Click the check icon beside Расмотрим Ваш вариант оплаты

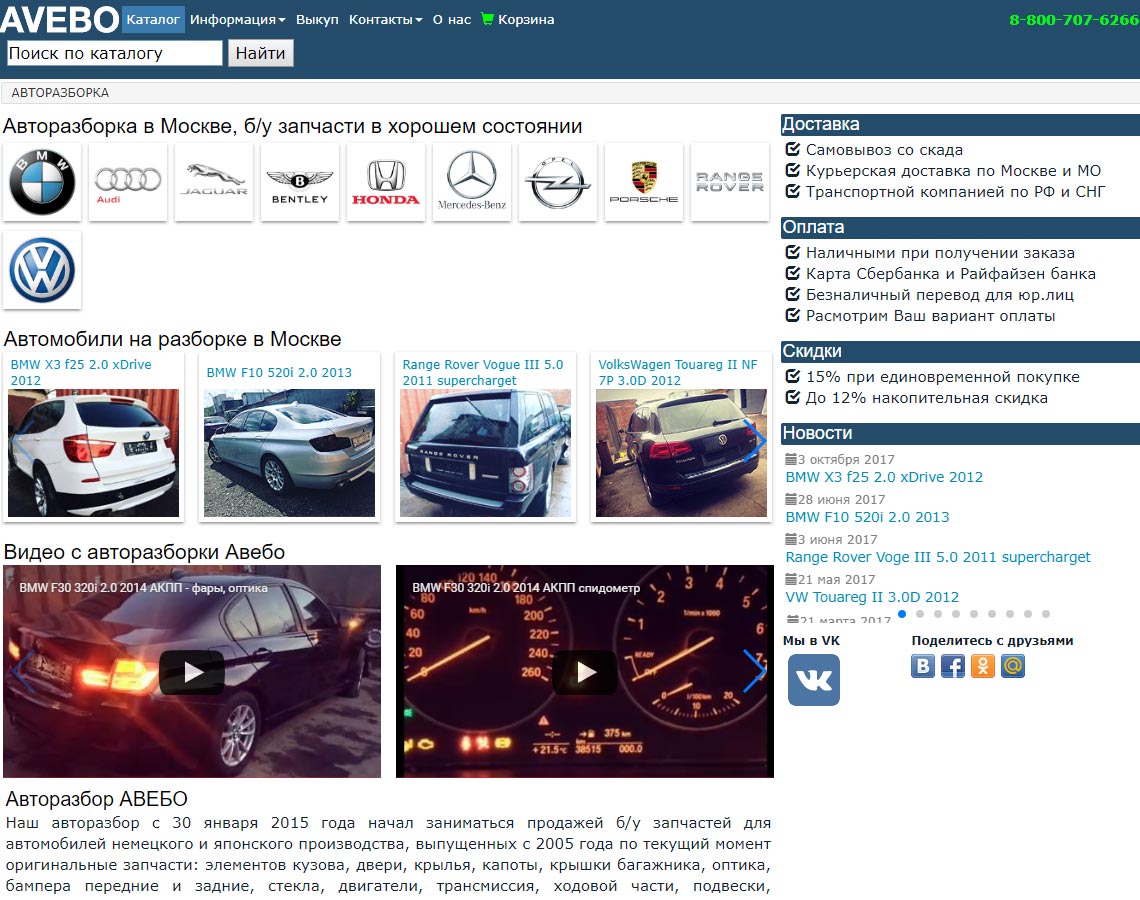(x=793, y=316)
